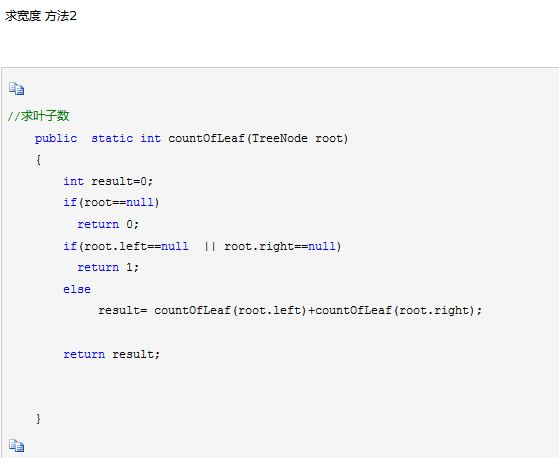The width and height of the screenshot is (559, 458).
Task: Click the copy code icon above the code
Action: [16, 88]
